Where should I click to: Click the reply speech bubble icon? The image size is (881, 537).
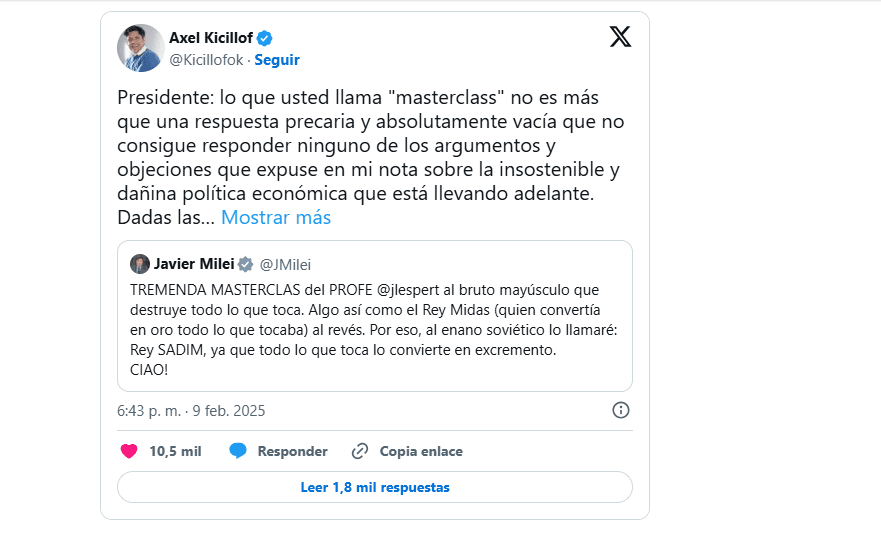click(238, 451)
